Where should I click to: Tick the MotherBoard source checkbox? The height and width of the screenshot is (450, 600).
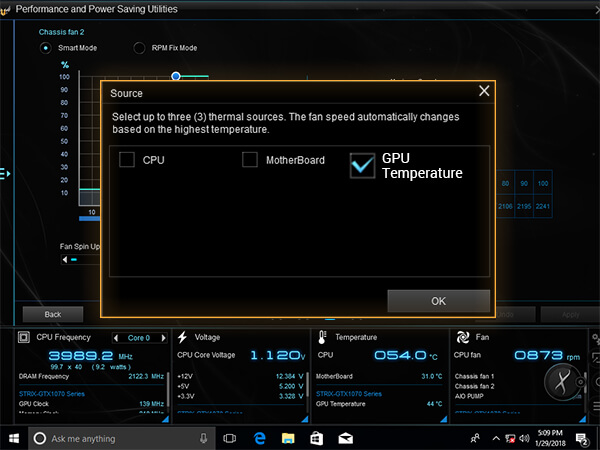click(x=250, y=160)
